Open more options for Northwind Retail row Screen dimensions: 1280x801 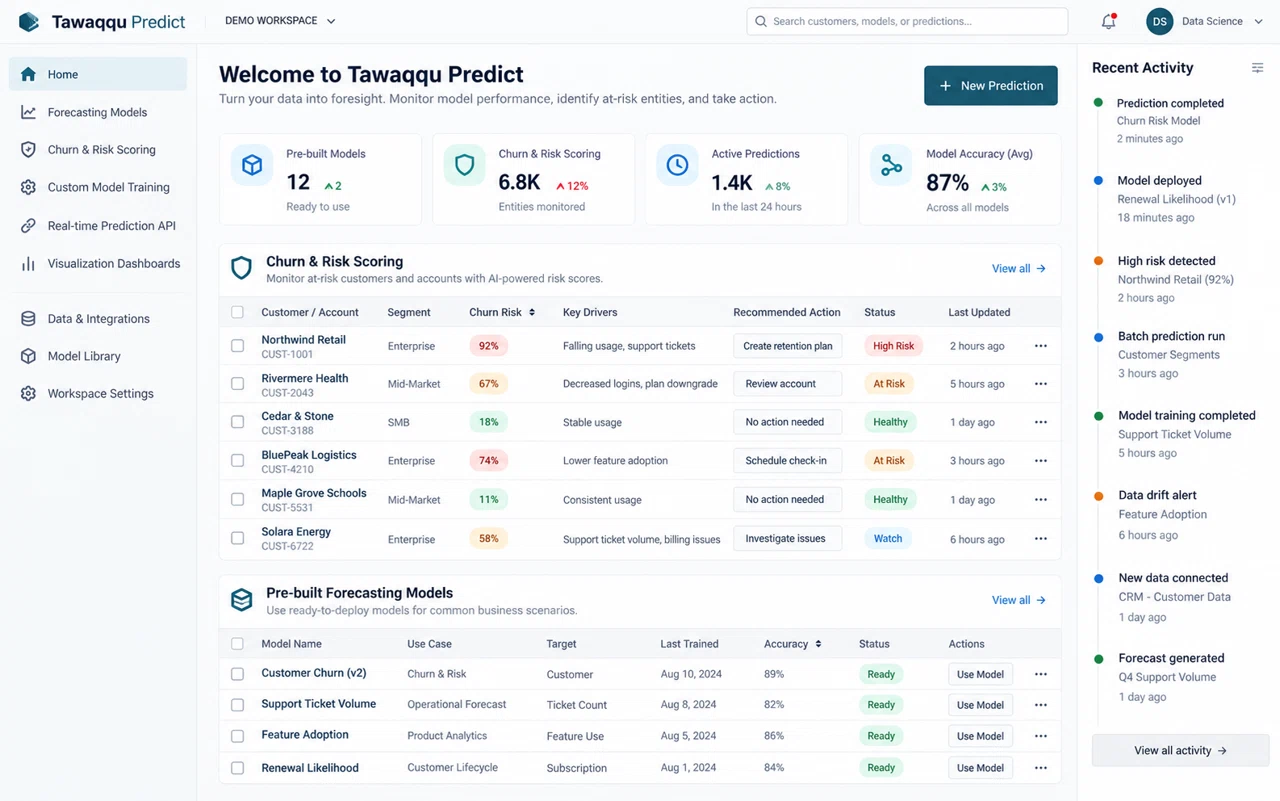[1041, 346]
